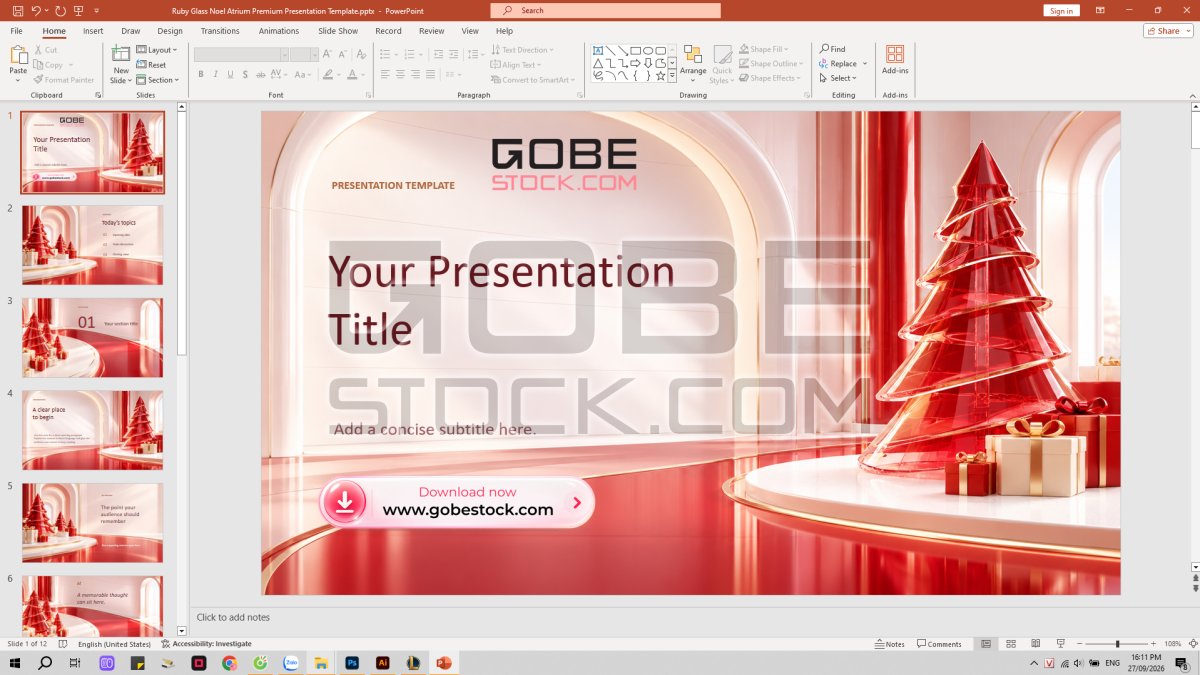Switch to Reading View icon
The height and width of the screenshot is (675, 1200).
pyautogui.click(x=1035, y=644)
